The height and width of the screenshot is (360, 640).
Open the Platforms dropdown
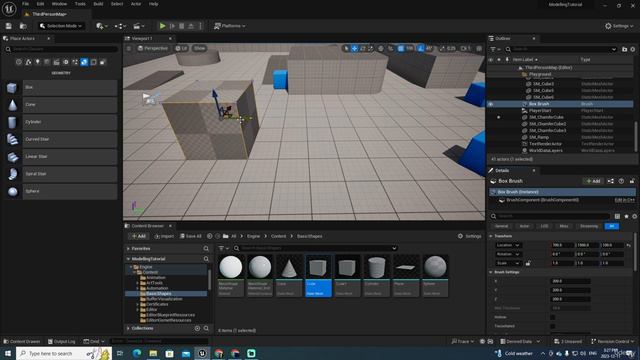(230, 26)
